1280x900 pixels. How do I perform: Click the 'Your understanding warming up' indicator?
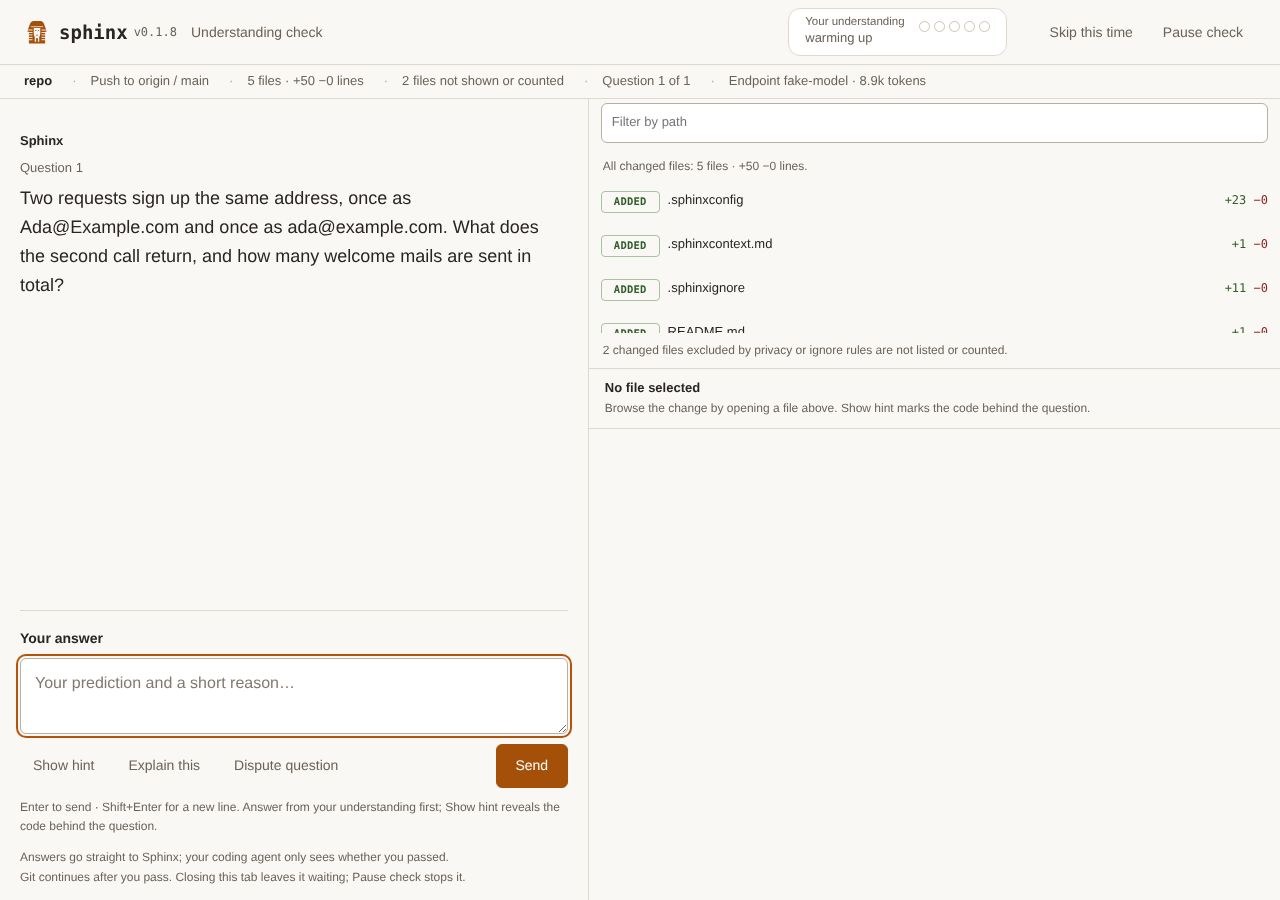tap(897, 32)
